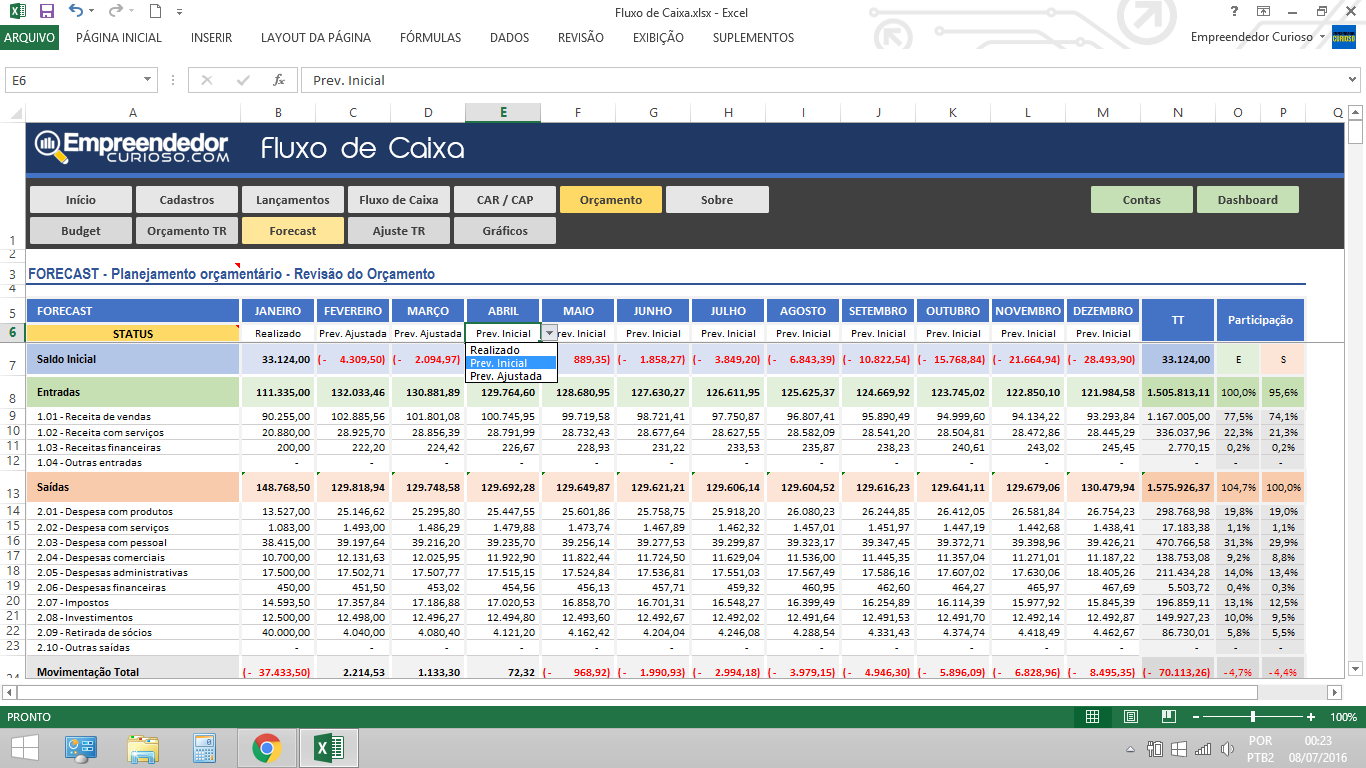Switch to the FÓRMULAS ribbon tab

pyautogui.click(x=430, y=37)
